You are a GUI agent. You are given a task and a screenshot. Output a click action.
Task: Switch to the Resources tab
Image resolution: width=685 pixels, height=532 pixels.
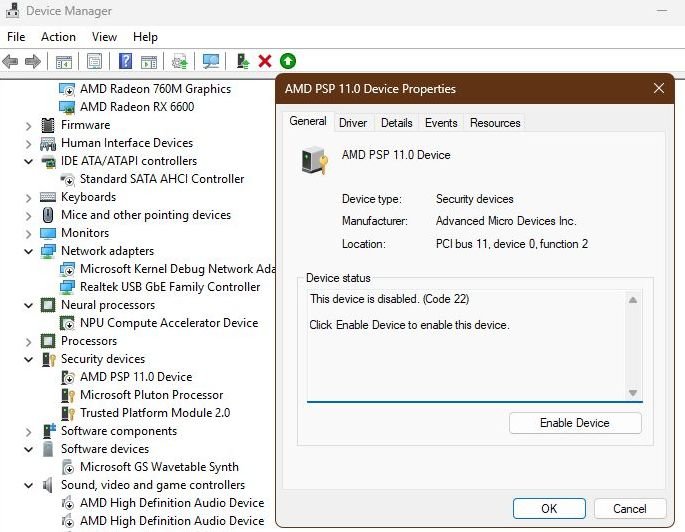coord(495,123)
